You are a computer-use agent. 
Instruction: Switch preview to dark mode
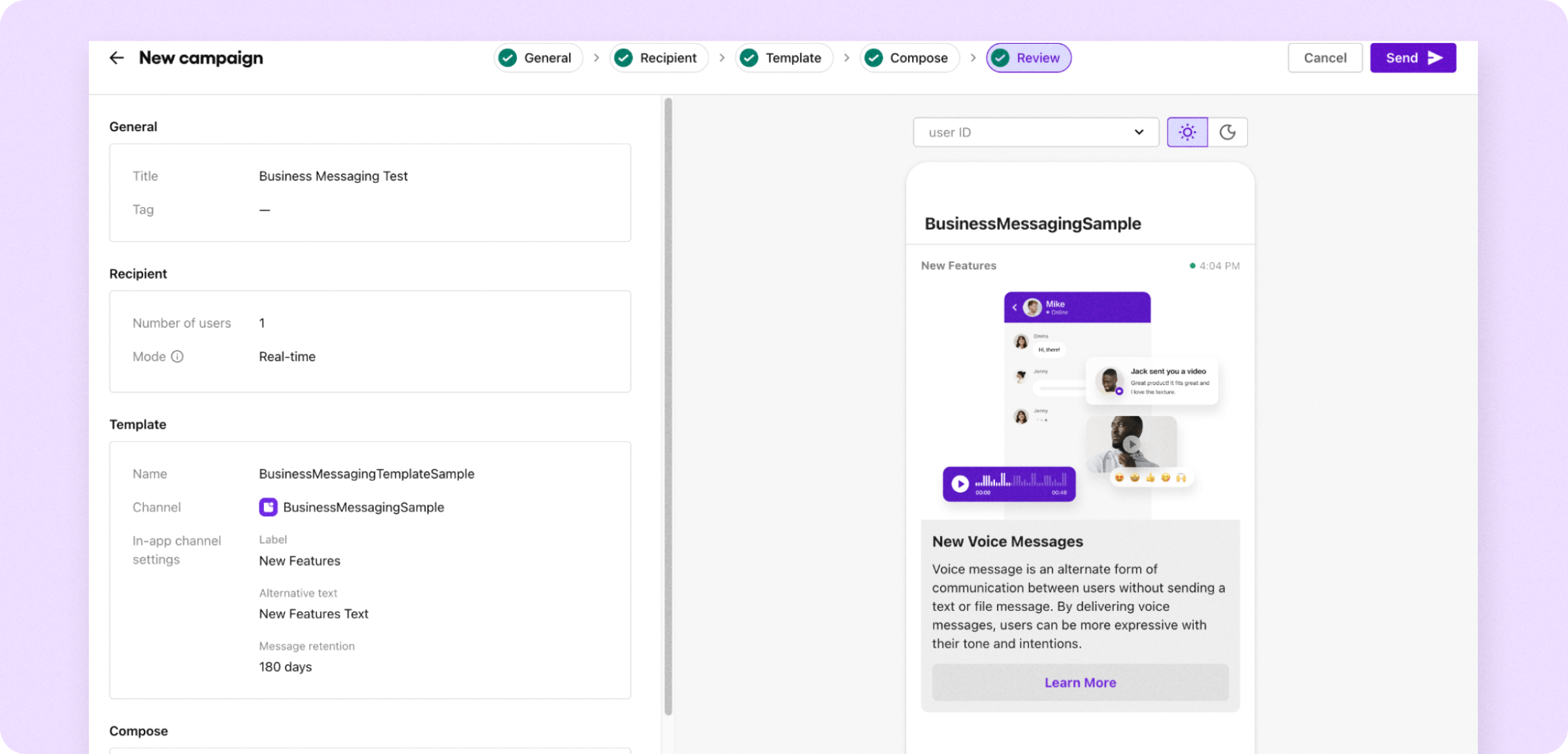pyautogui.click(x=1228, y=133)
